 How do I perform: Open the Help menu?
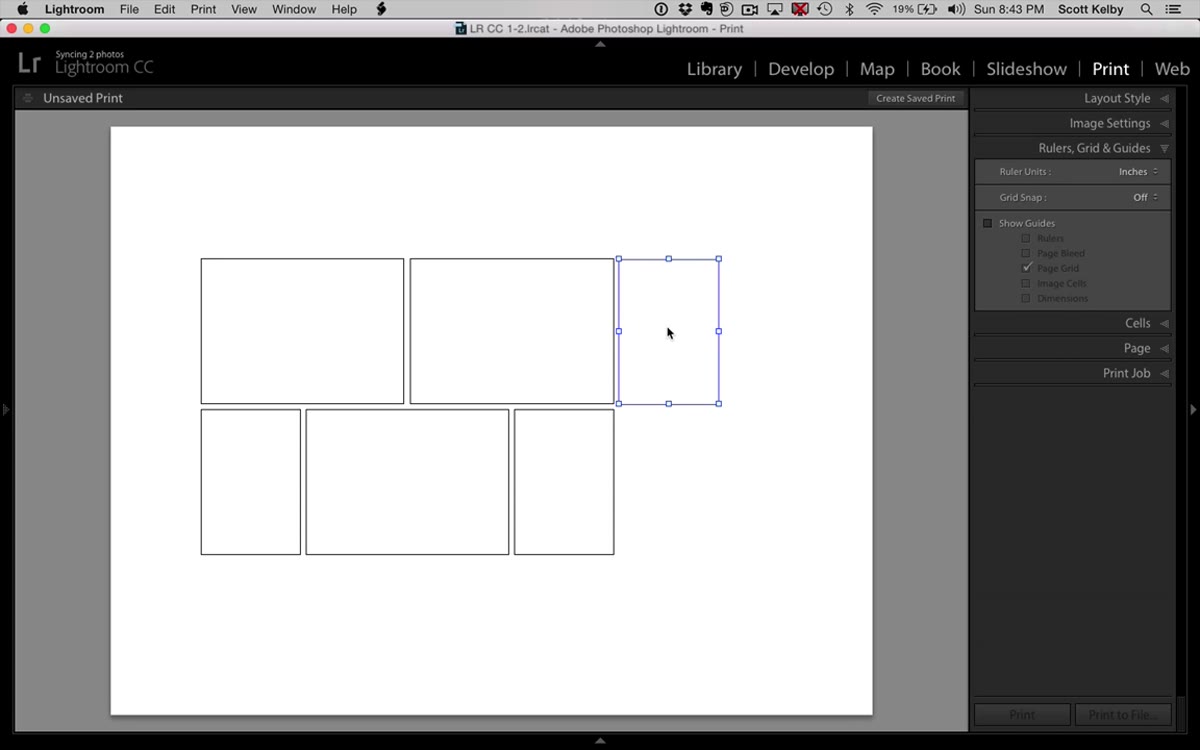tap(344, 9)
